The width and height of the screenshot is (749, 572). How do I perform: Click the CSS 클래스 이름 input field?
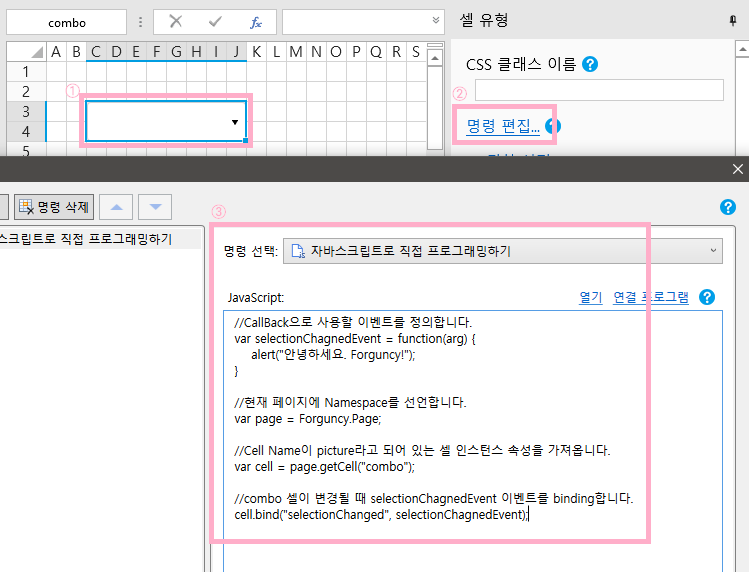598,90
